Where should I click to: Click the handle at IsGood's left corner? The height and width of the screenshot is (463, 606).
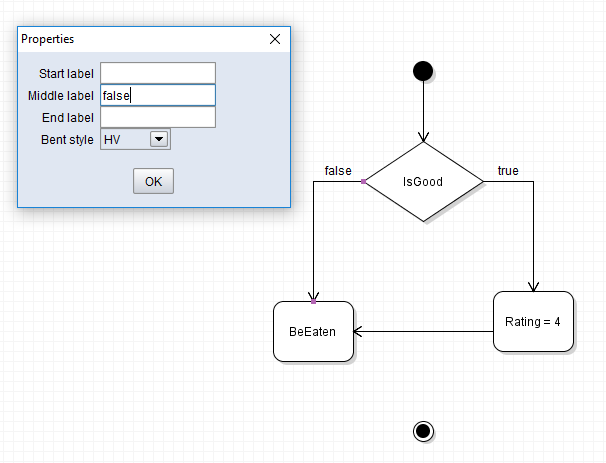tap(363, 181)
